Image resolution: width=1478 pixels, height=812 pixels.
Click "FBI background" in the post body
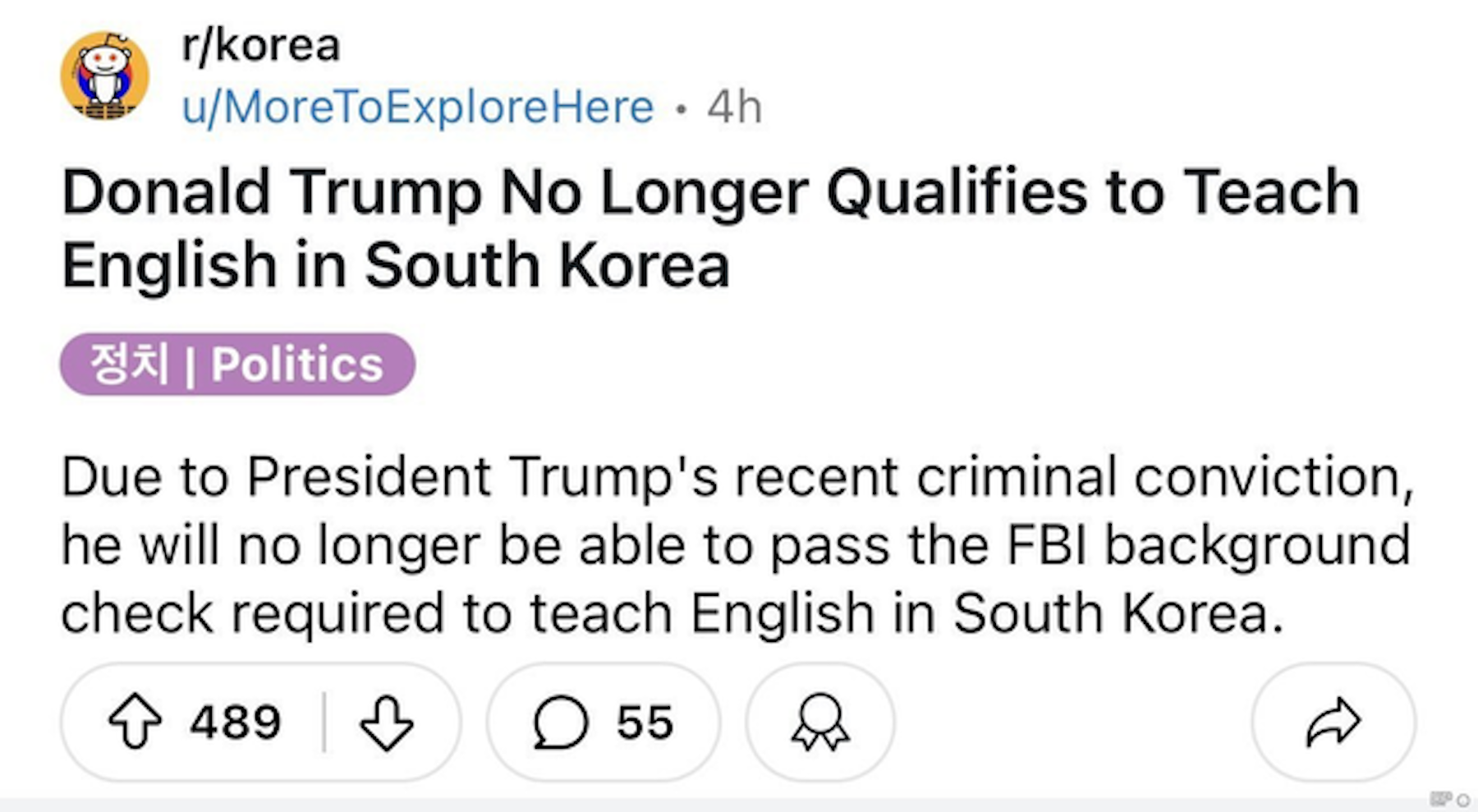point(1208,544)
